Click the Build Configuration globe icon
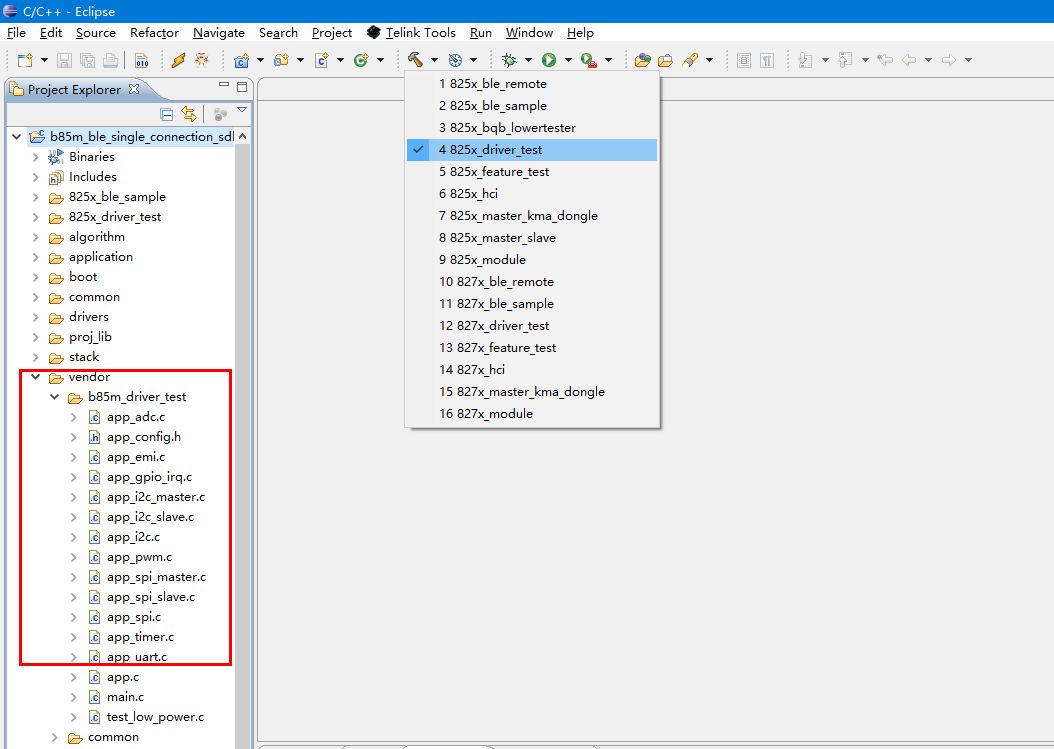Viewport: 1054px width, 749px height. 455,60
